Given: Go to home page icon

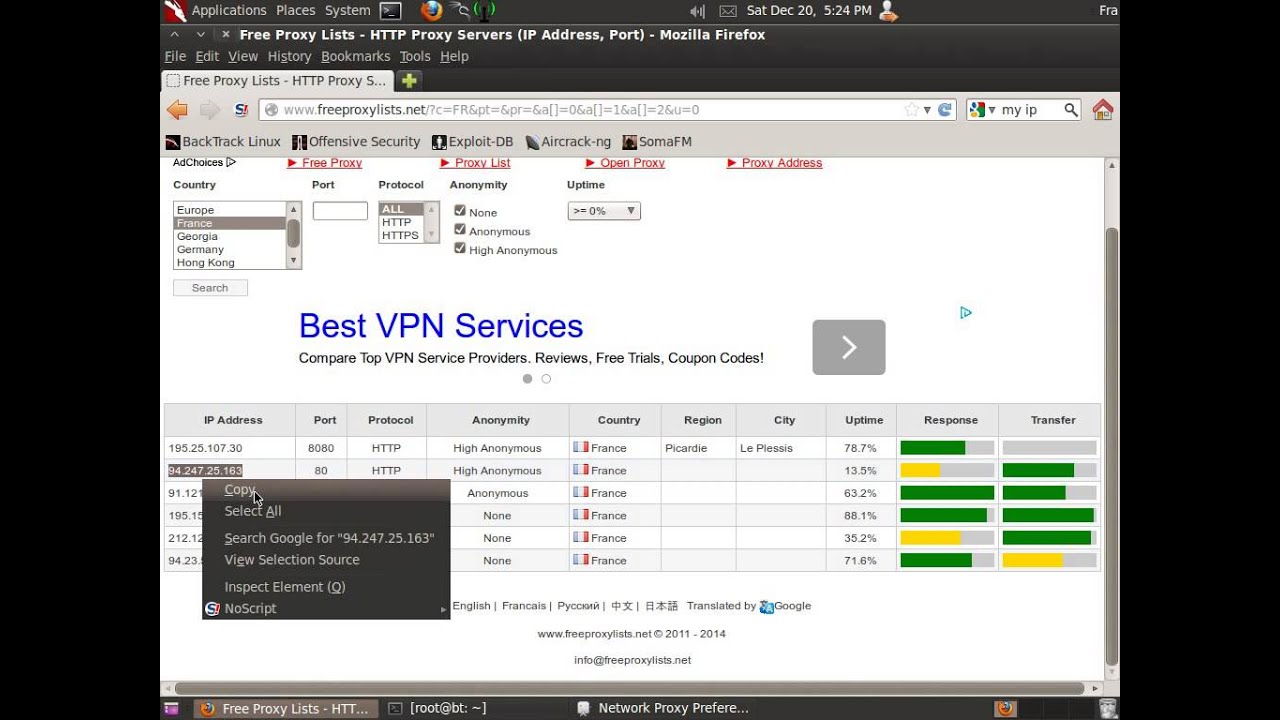Looking at the screenshot, I should click(1103, 110).
